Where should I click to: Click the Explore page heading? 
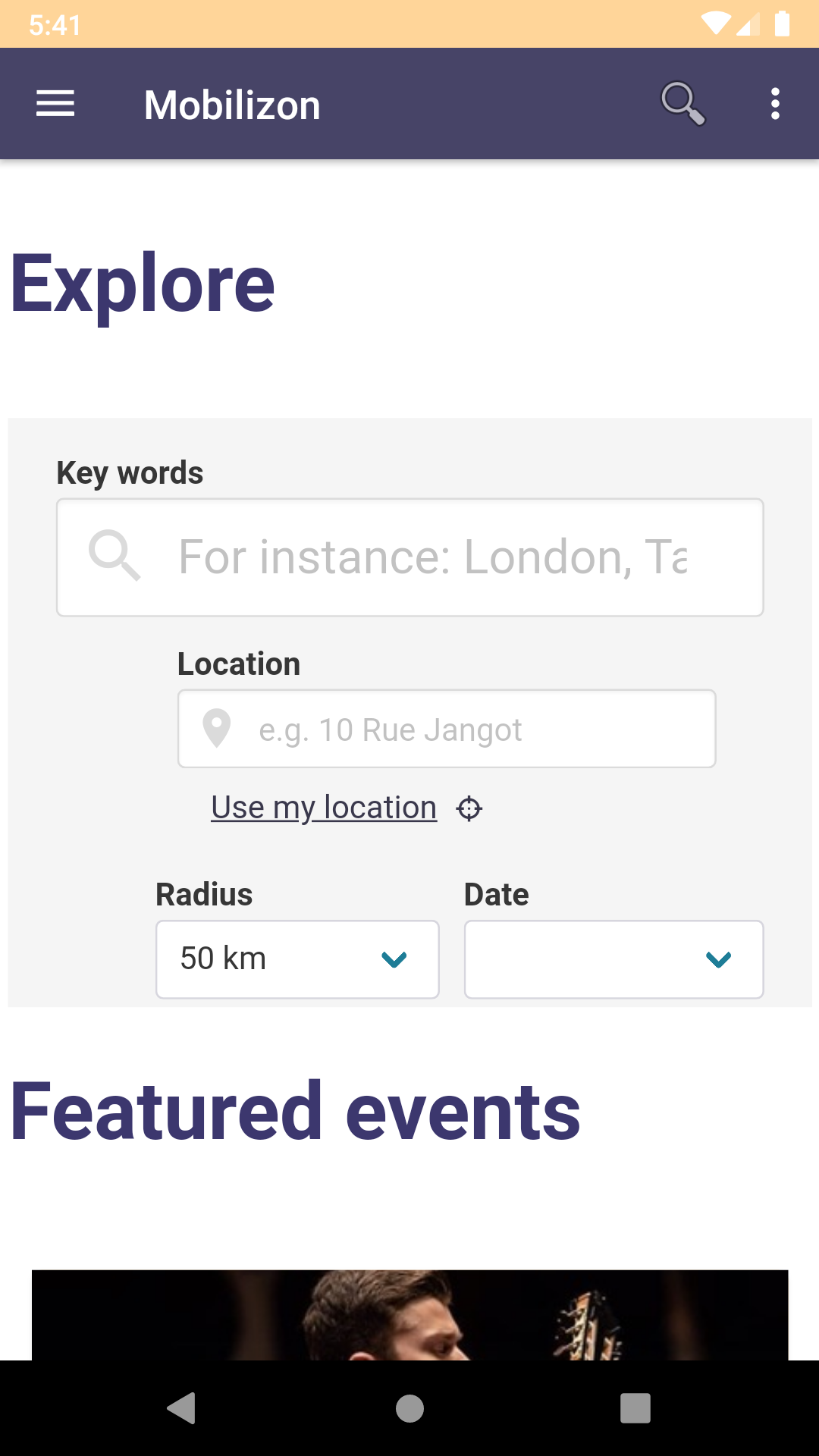(143, 284)
